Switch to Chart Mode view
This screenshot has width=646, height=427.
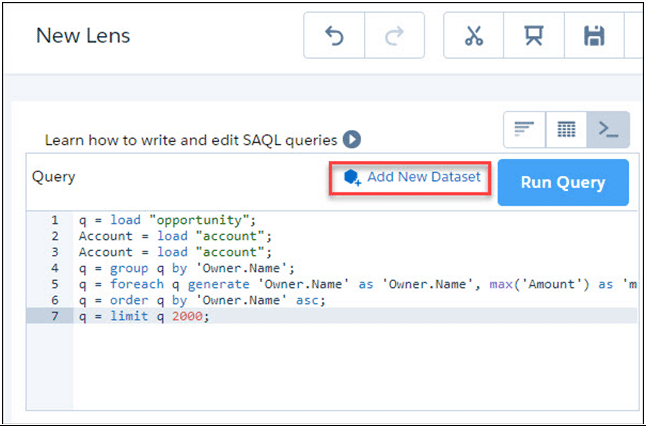click(x=524, y=129)
